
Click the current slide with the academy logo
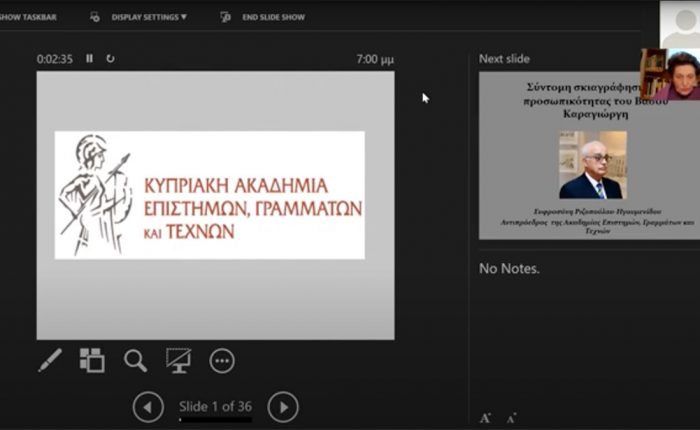click(x=216, y=205)
